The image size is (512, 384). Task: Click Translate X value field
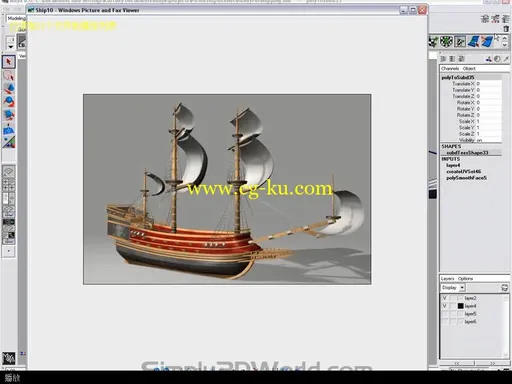(488, 84)
